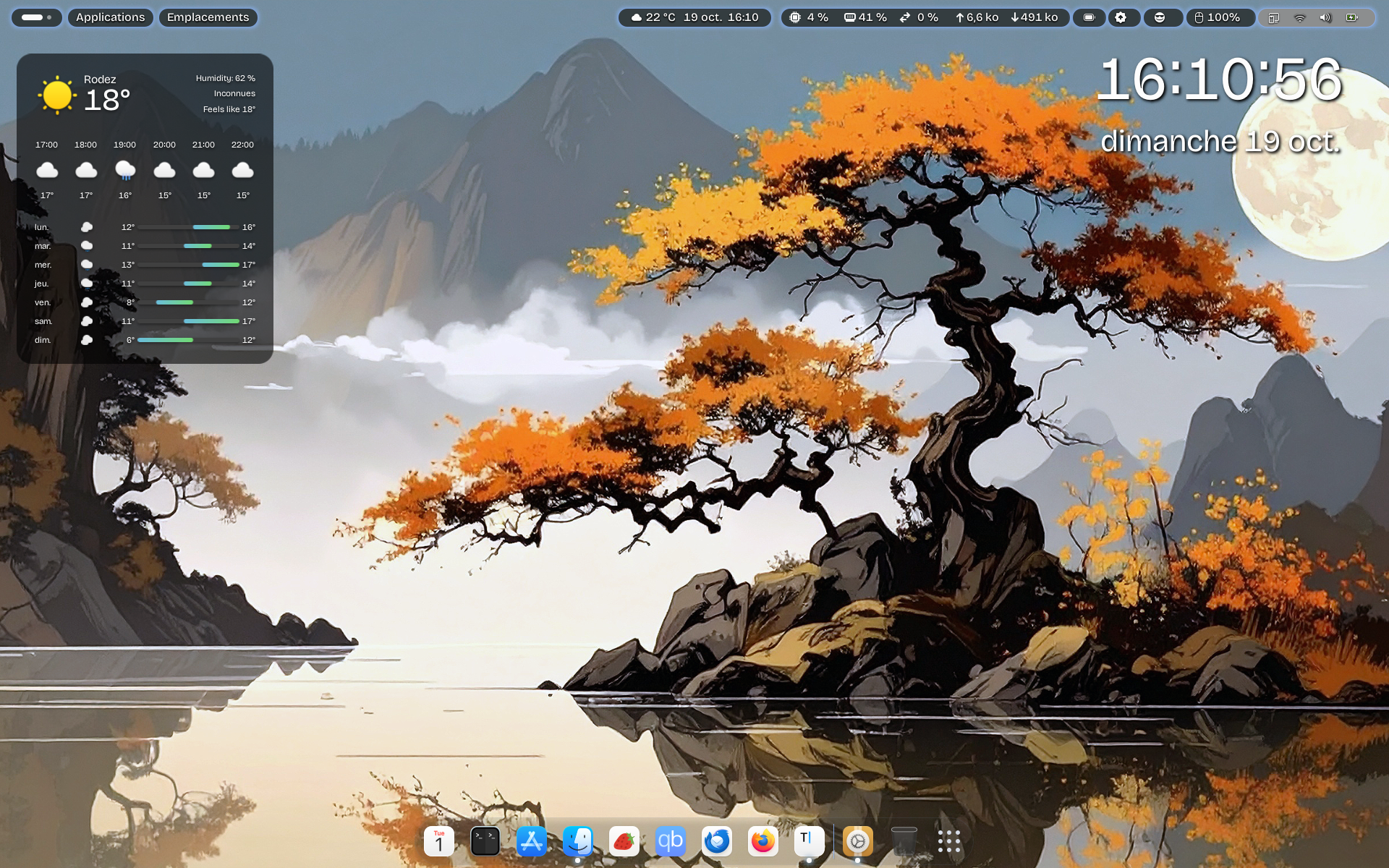Click the Wi-Fi icon in panel
This screenshot has height=868, width=1389.
1299,17
